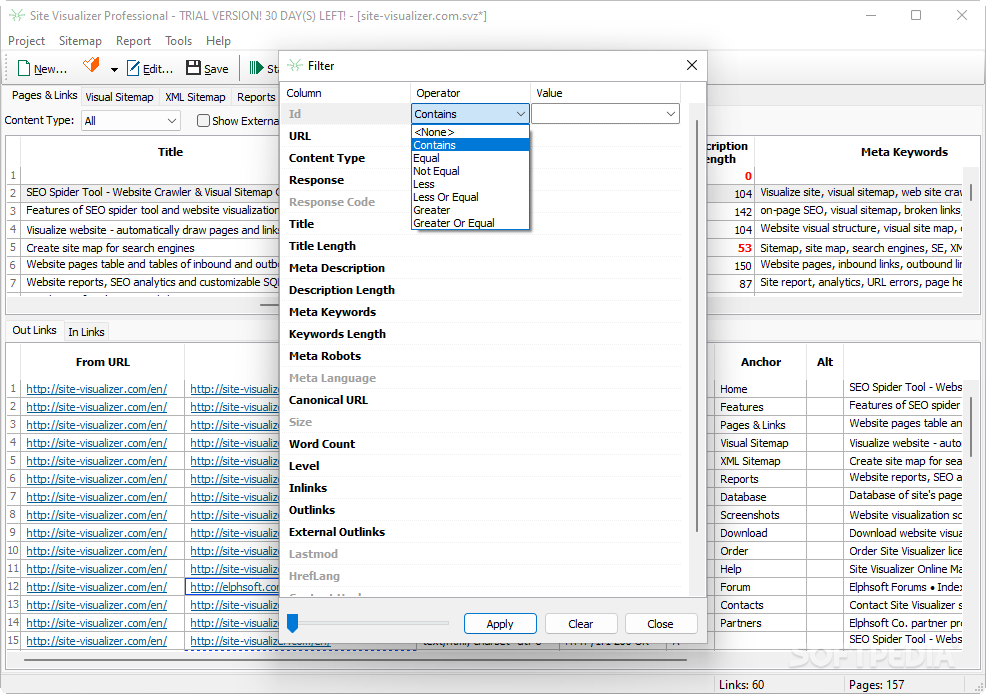The width and height of the screenshot is (986, 694).
Task: Choose Not Equal operator option
Action: point(470,171)
